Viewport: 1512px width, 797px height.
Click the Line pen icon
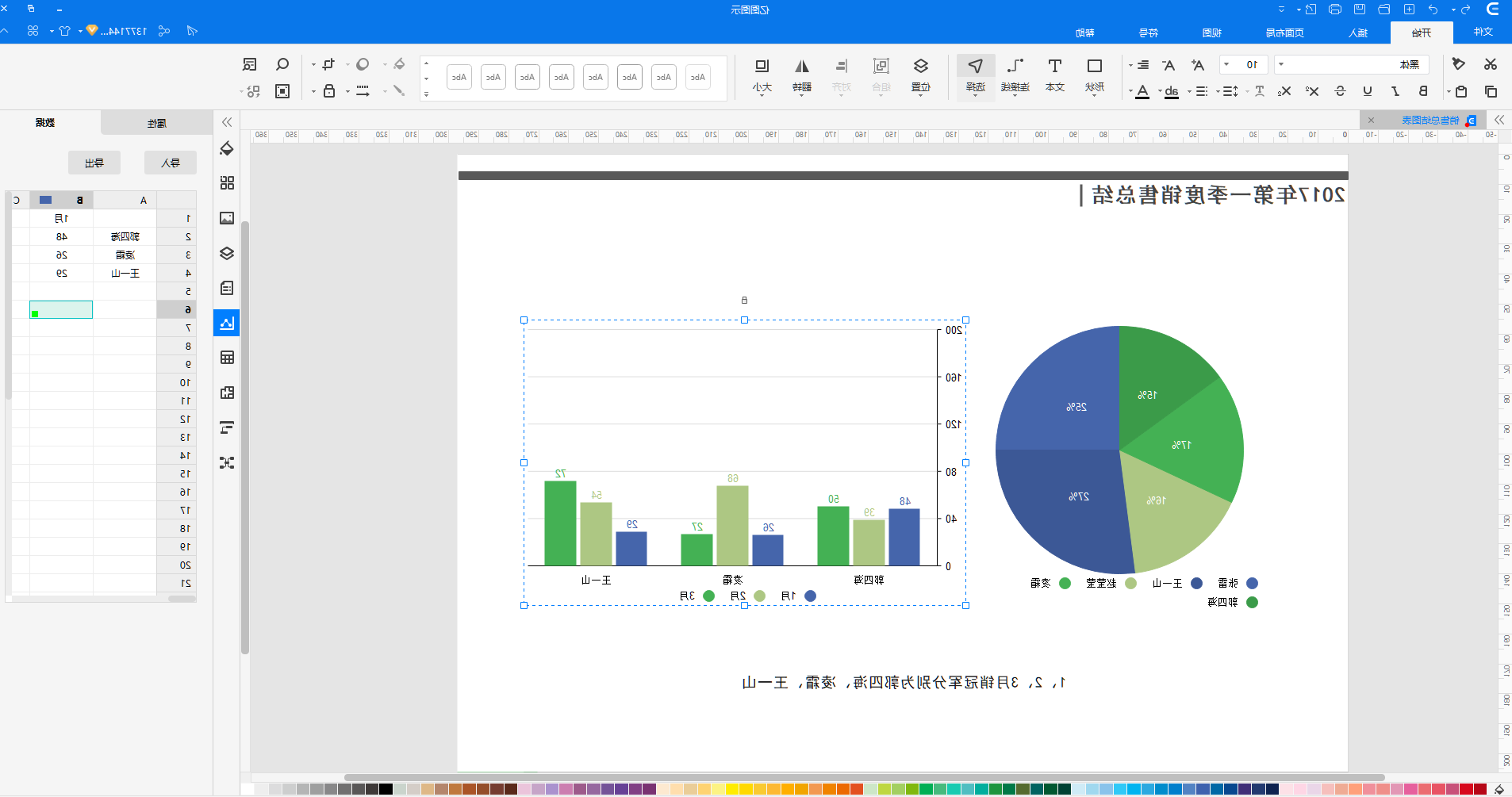pyautogui.click(x=399, y=91)
